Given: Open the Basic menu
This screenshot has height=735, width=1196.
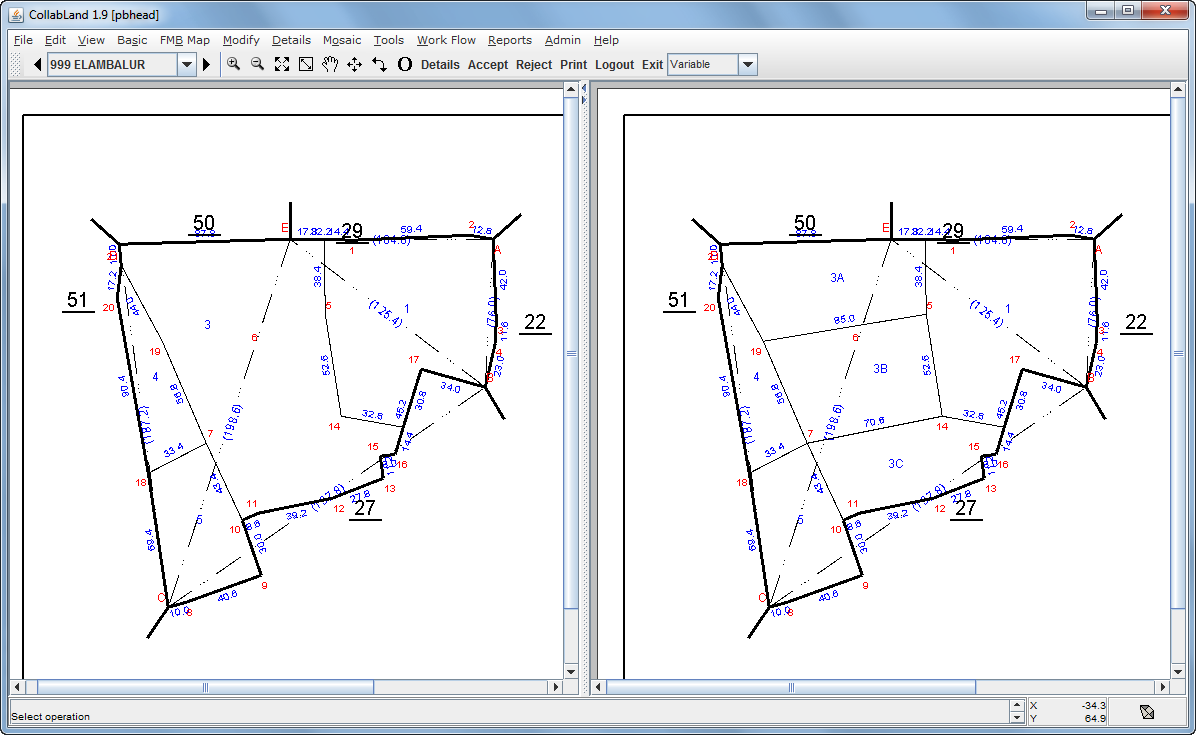Looking at the screenshot, I should [x=132, y=40].
